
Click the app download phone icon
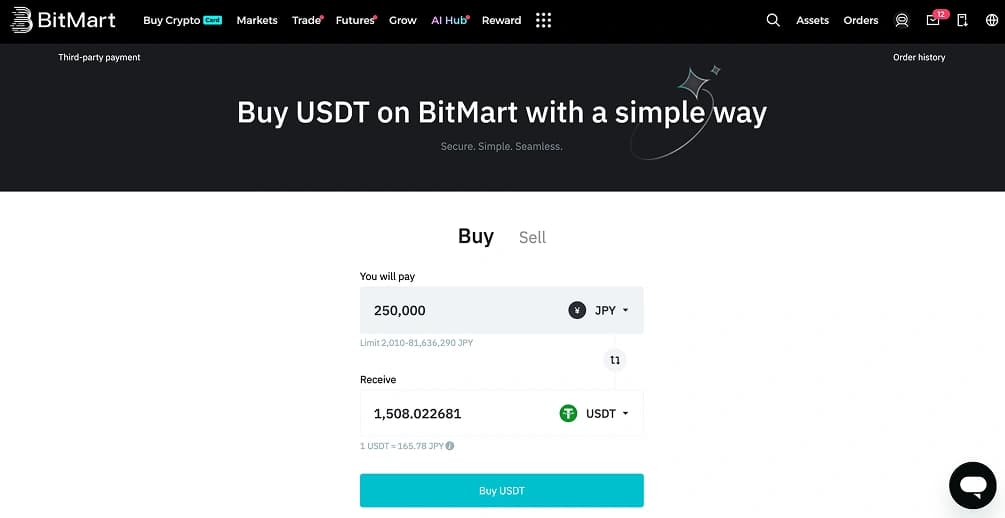962,20
